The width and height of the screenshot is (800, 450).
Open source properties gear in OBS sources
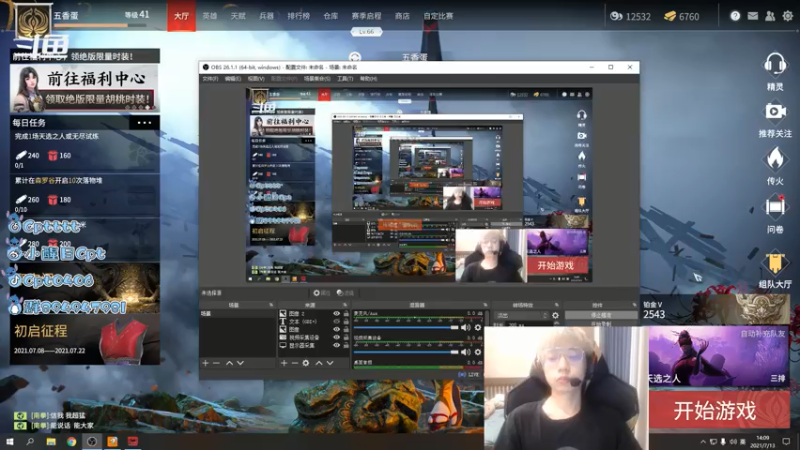pos(306,363)
